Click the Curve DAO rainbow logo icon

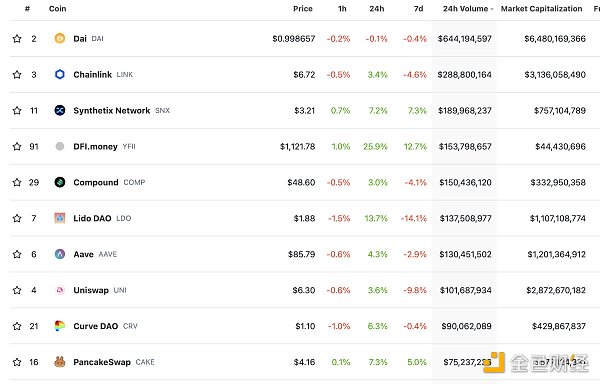pyautogui.click(x=60, y=326)
